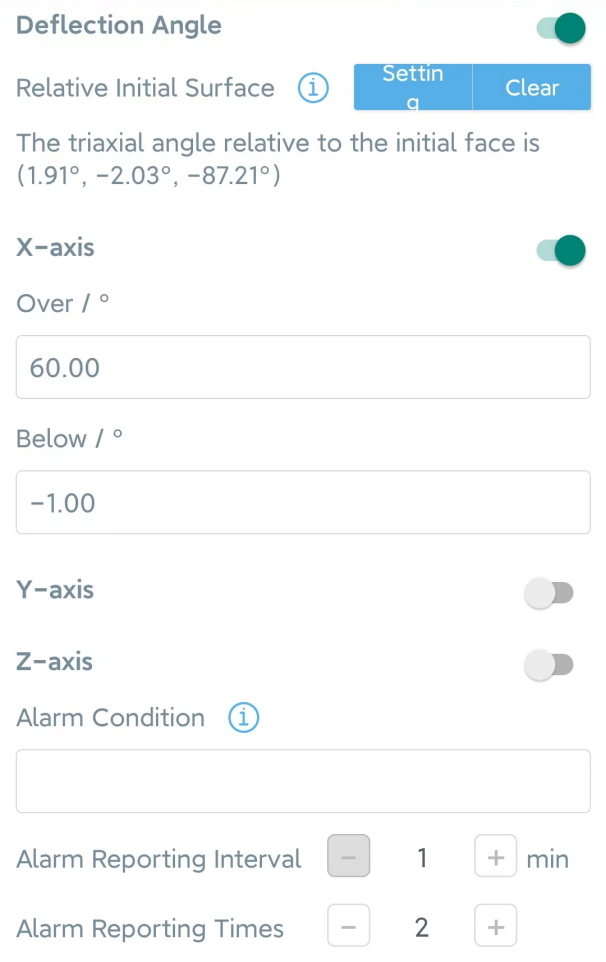Tap the Alarm Condition input box
Image resolution: width=606 pixels, height=962 pixels.
[303, 781]
